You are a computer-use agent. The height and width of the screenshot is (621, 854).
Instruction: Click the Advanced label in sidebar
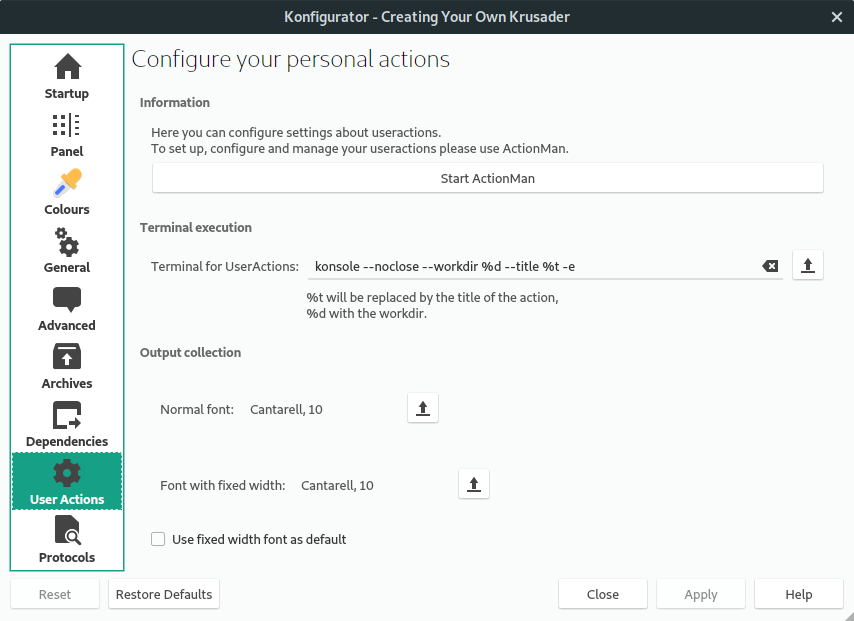click(66, 326)
